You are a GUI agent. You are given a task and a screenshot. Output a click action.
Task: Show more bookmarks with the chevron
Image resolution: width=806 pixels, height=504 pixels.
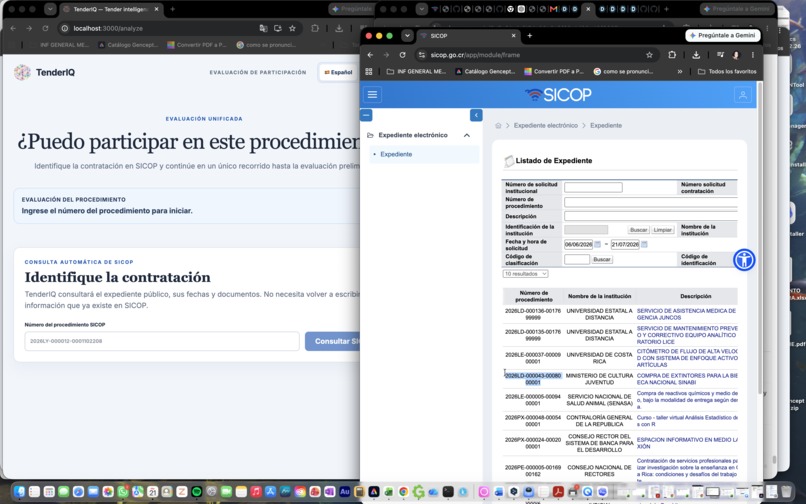680,71
